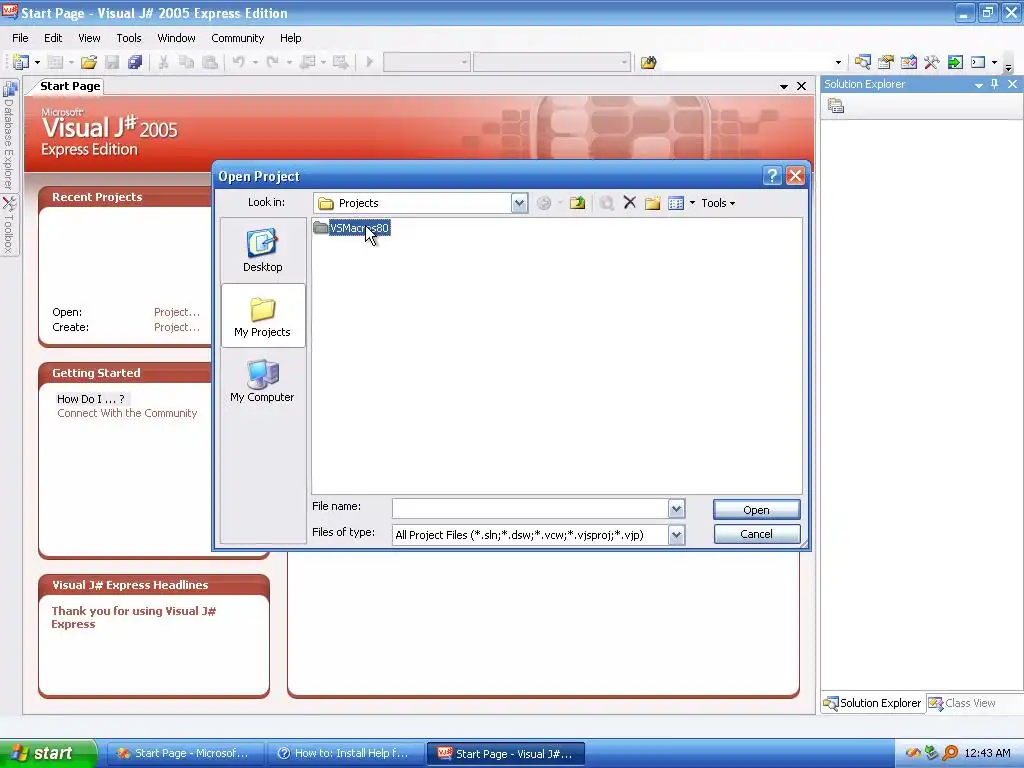Open the File menu
This screenshot has width=1024, height=768.
20,38
